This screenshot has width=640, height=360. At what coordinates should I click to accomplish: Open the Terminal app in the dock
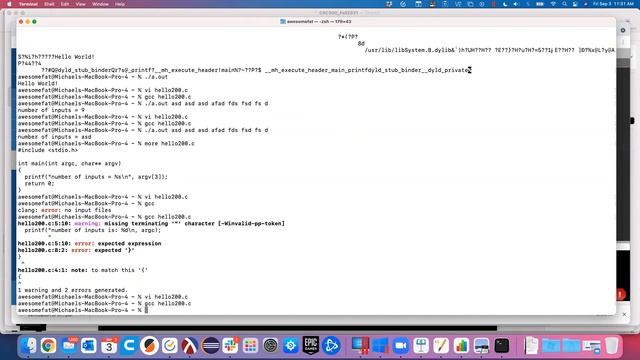tap(502, 346)
